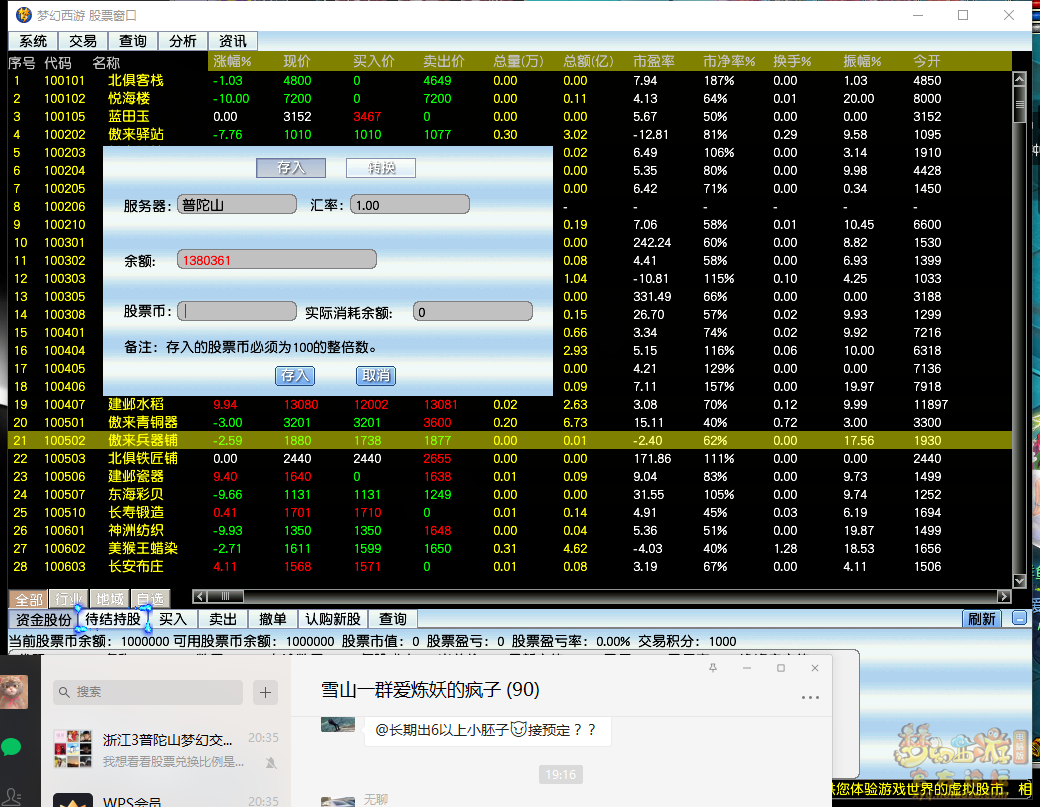This screenshot has width=1040, height=807.
Task: Click the 刷新 refresh button
Action: point(982,619)
